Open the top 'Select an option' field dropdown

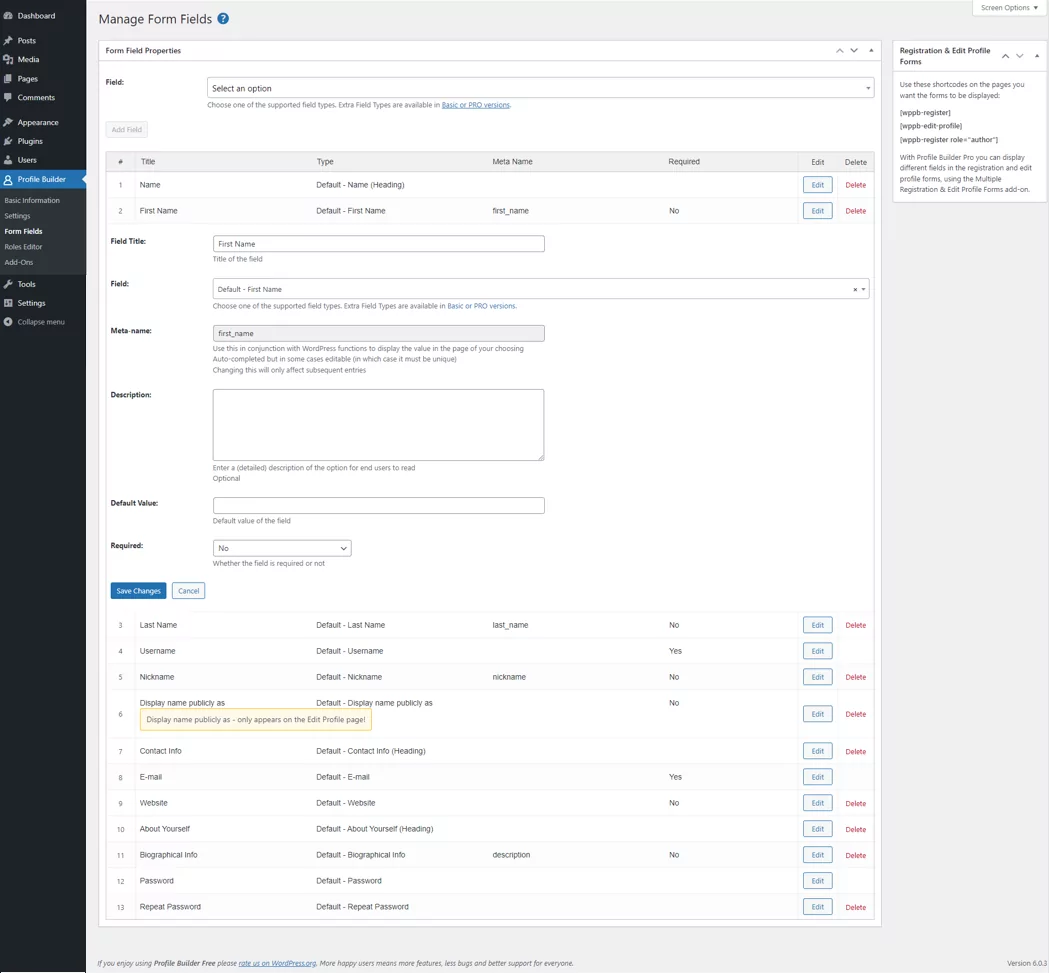click(x=540, y=88)
